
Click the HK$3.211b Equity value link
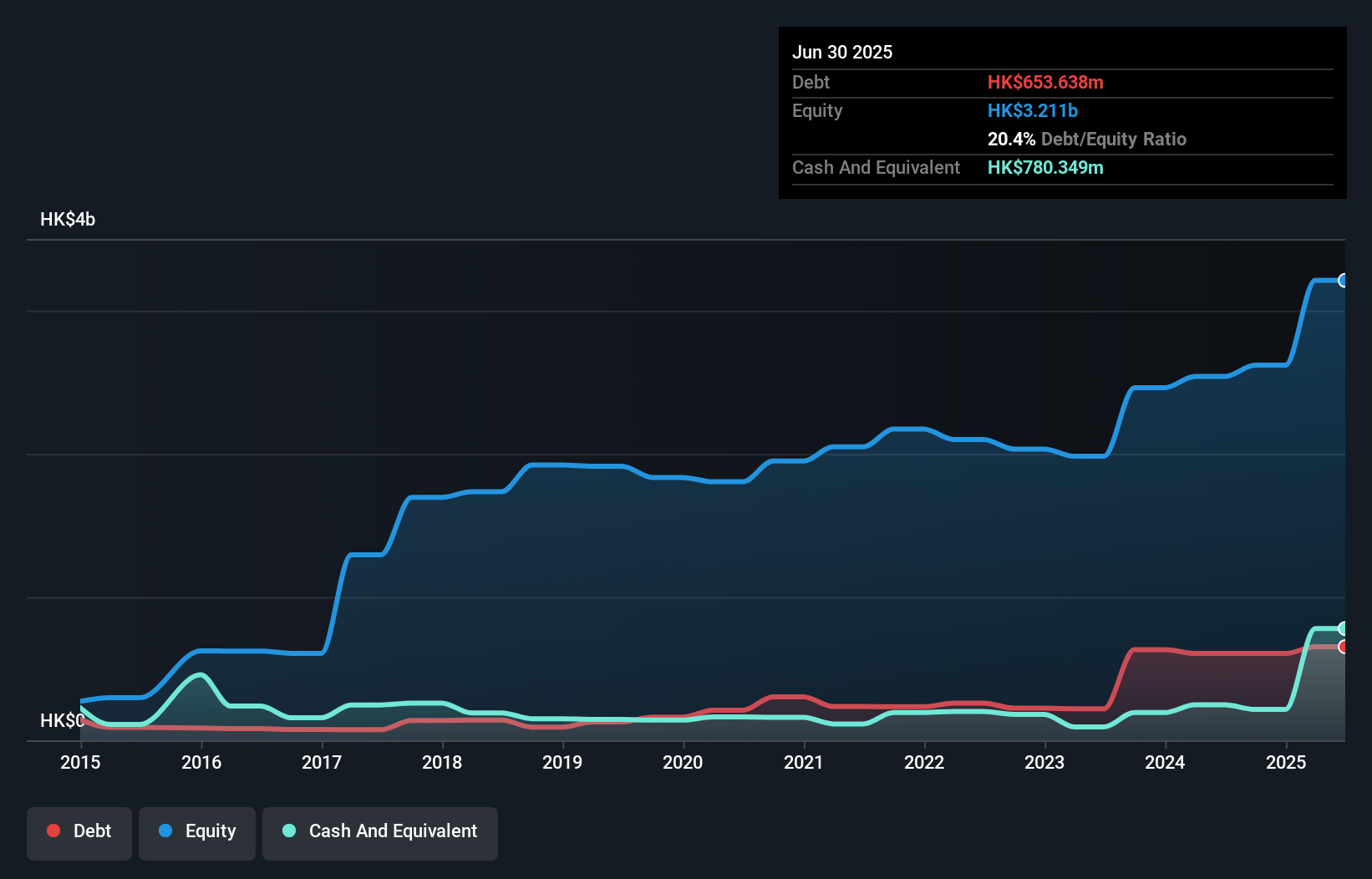tap(1033, 110)
